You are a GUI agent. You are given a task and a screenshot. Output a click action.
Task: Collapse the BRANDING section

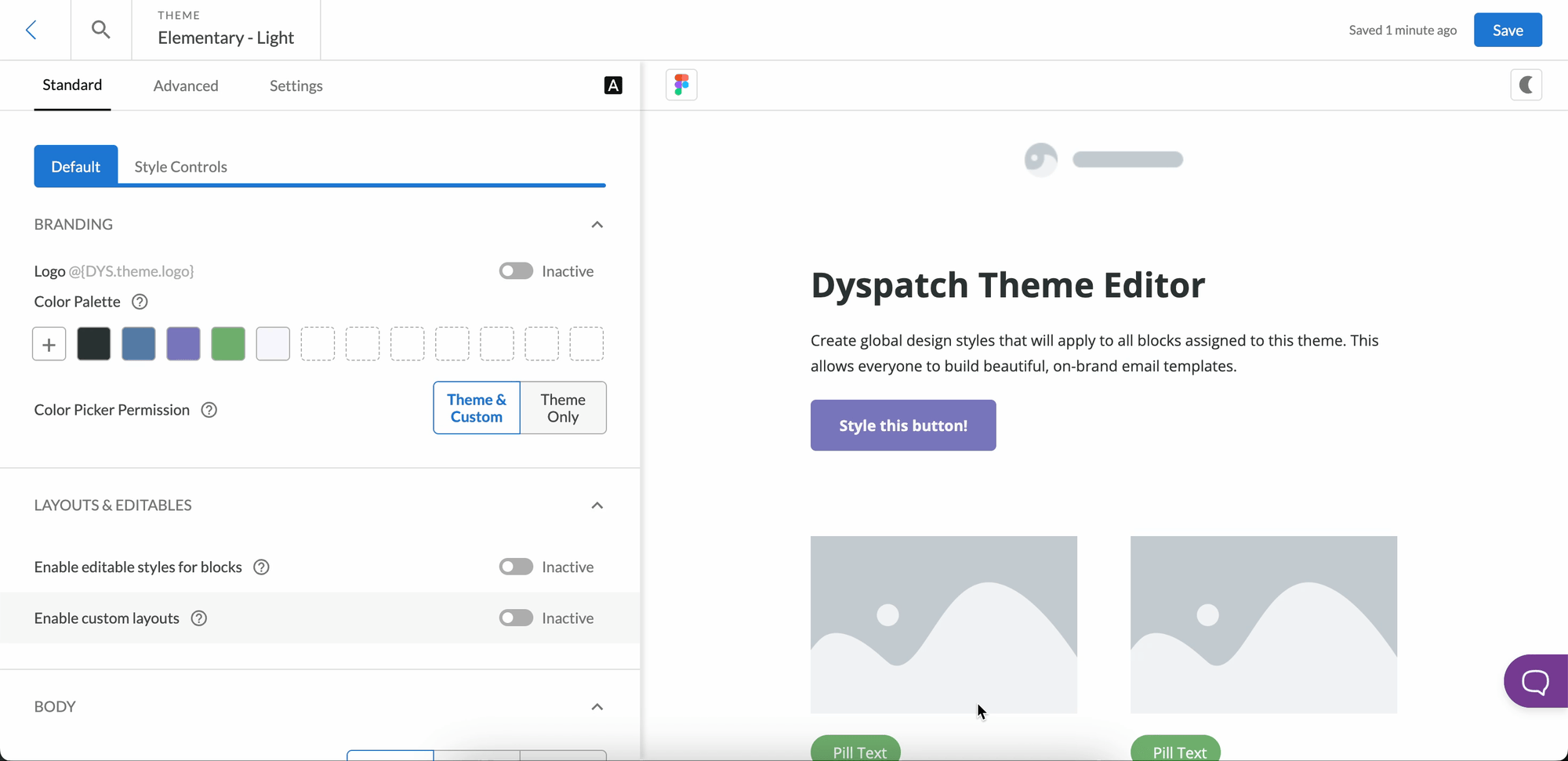[x=597, y=225]
